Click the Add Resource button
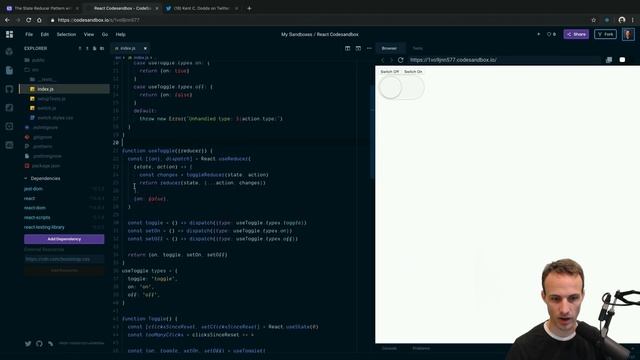The width and height of the screenshot is (640, 360). coord(64,270)
